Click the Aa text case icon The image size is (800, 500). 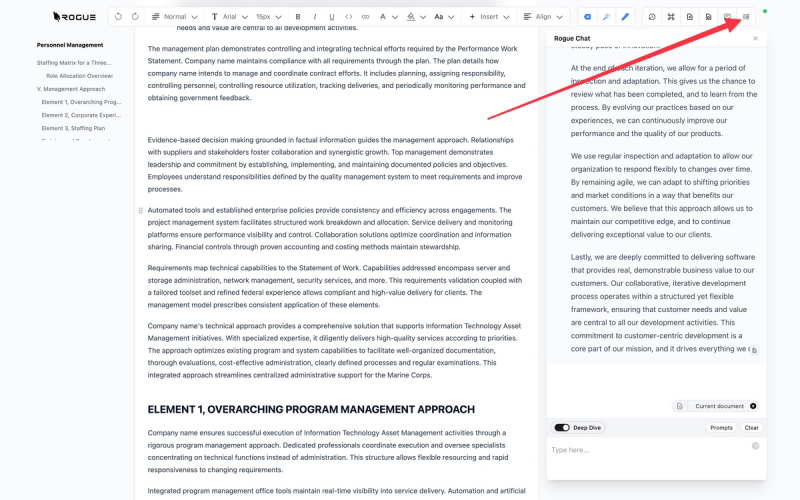coord(439,17)
